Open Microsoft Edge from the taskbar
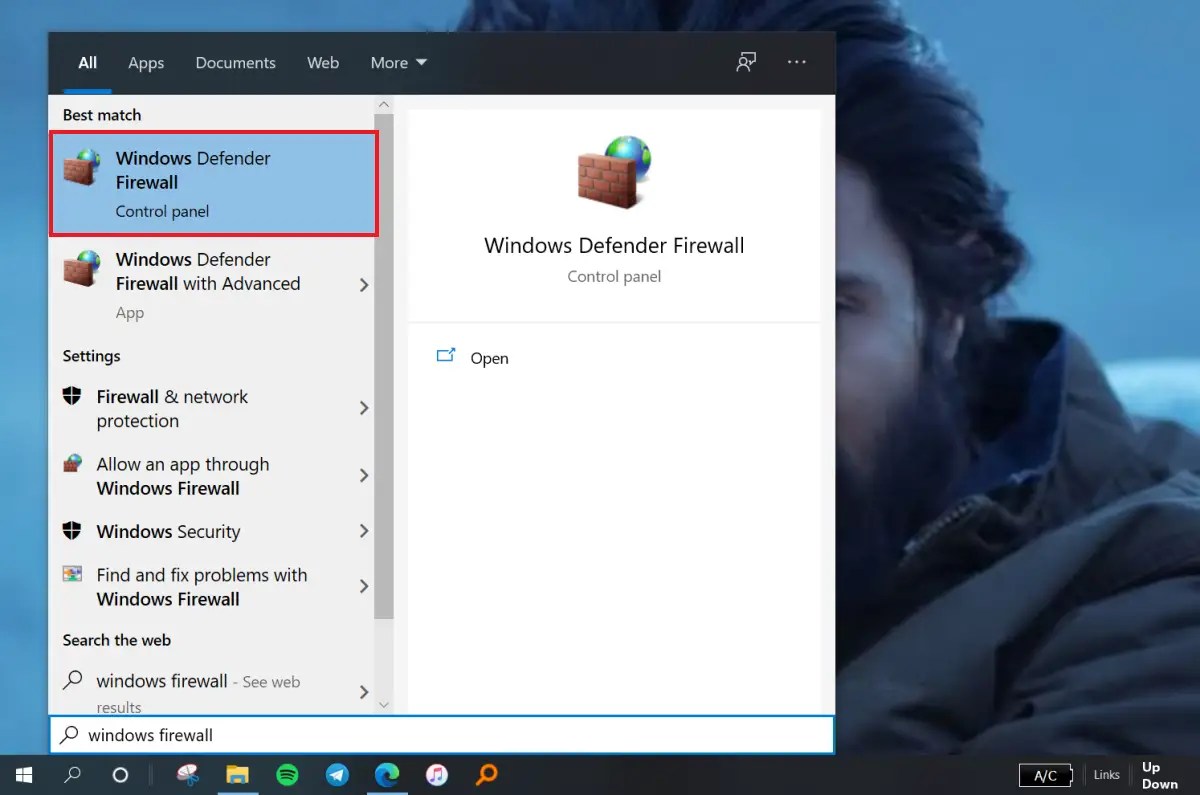1200x795 pixels. coord(387,774)
